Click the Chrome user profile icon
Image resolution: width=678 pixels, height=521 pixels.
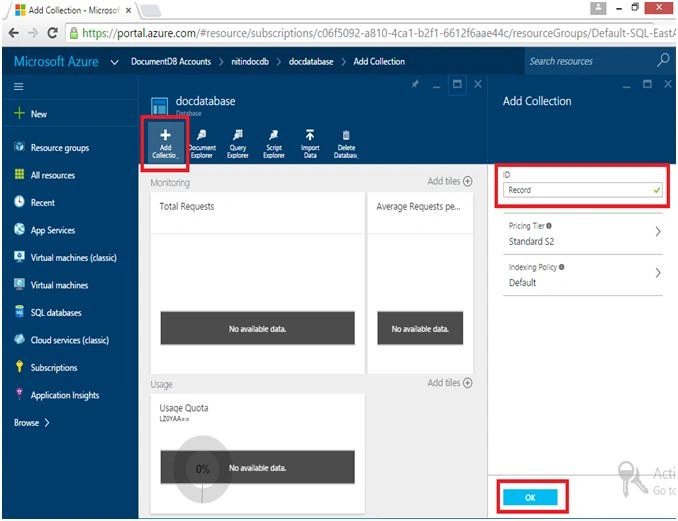tap(598, 7)
